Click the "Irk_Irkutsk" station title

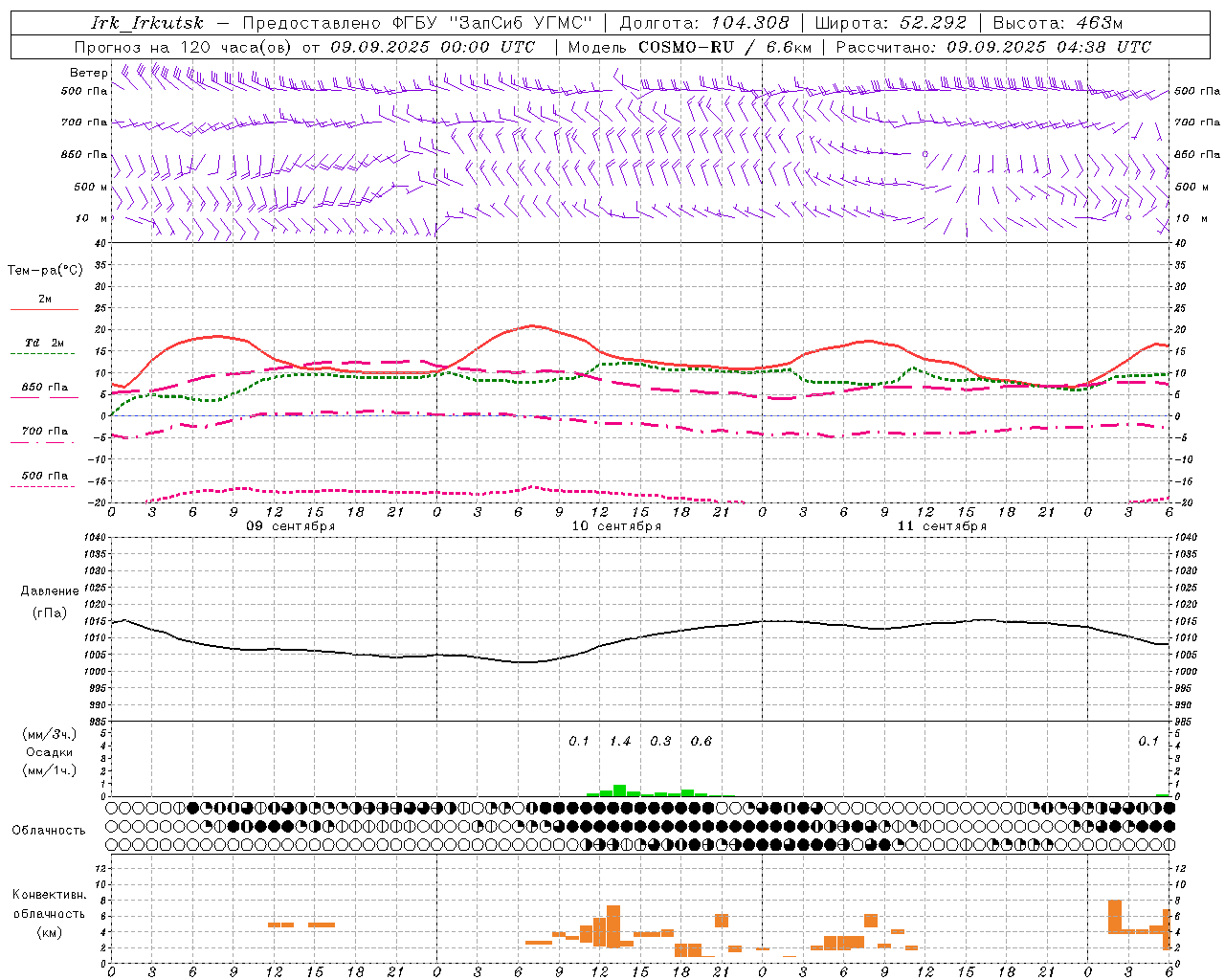pos(146,23)
